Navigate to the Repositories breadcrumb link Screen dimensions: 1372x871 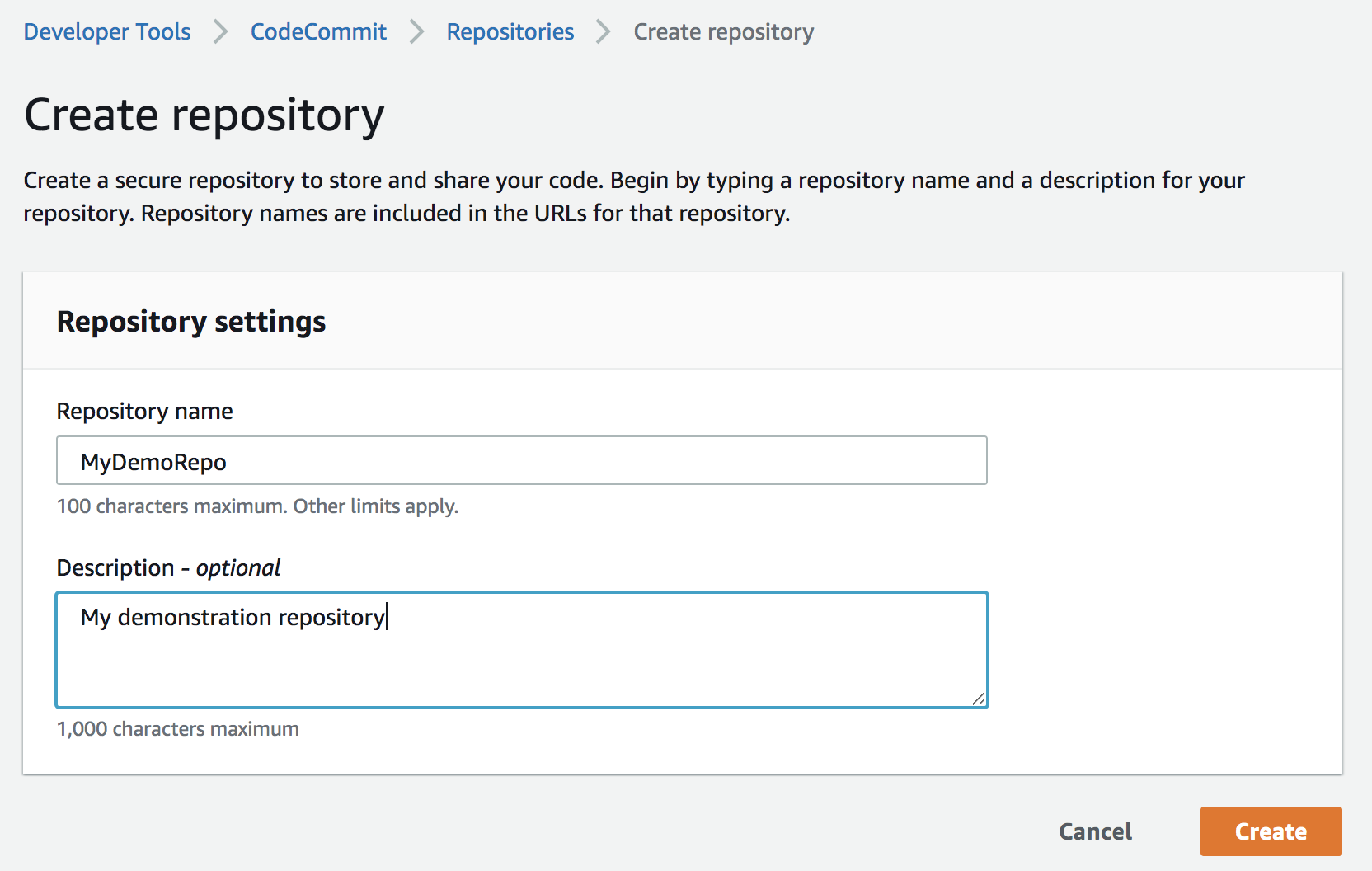510,31
